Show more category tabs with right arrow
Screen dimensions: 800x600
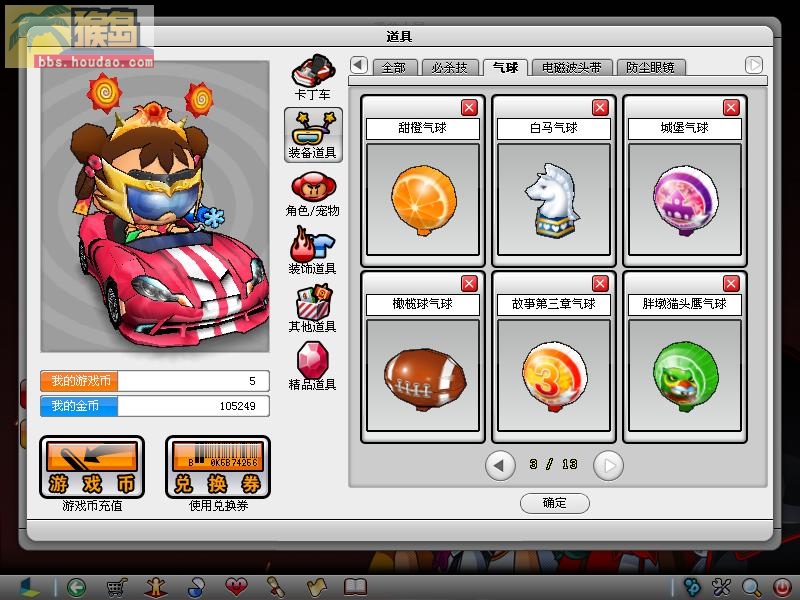point(754,65)
